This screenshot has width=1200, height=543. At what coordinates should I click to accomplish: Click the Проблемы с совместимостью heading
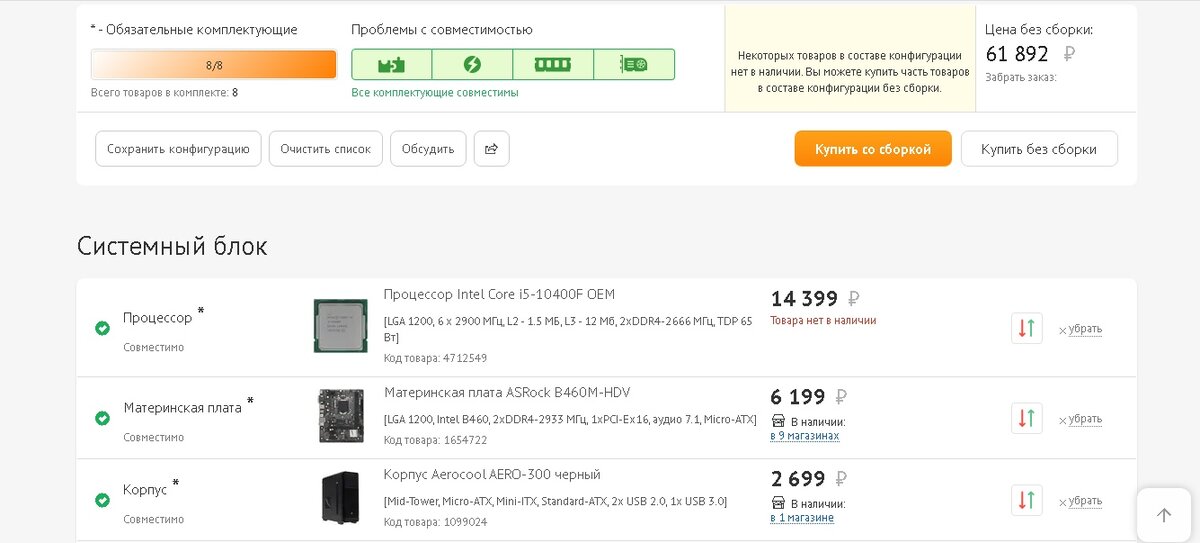click(442, 30)
